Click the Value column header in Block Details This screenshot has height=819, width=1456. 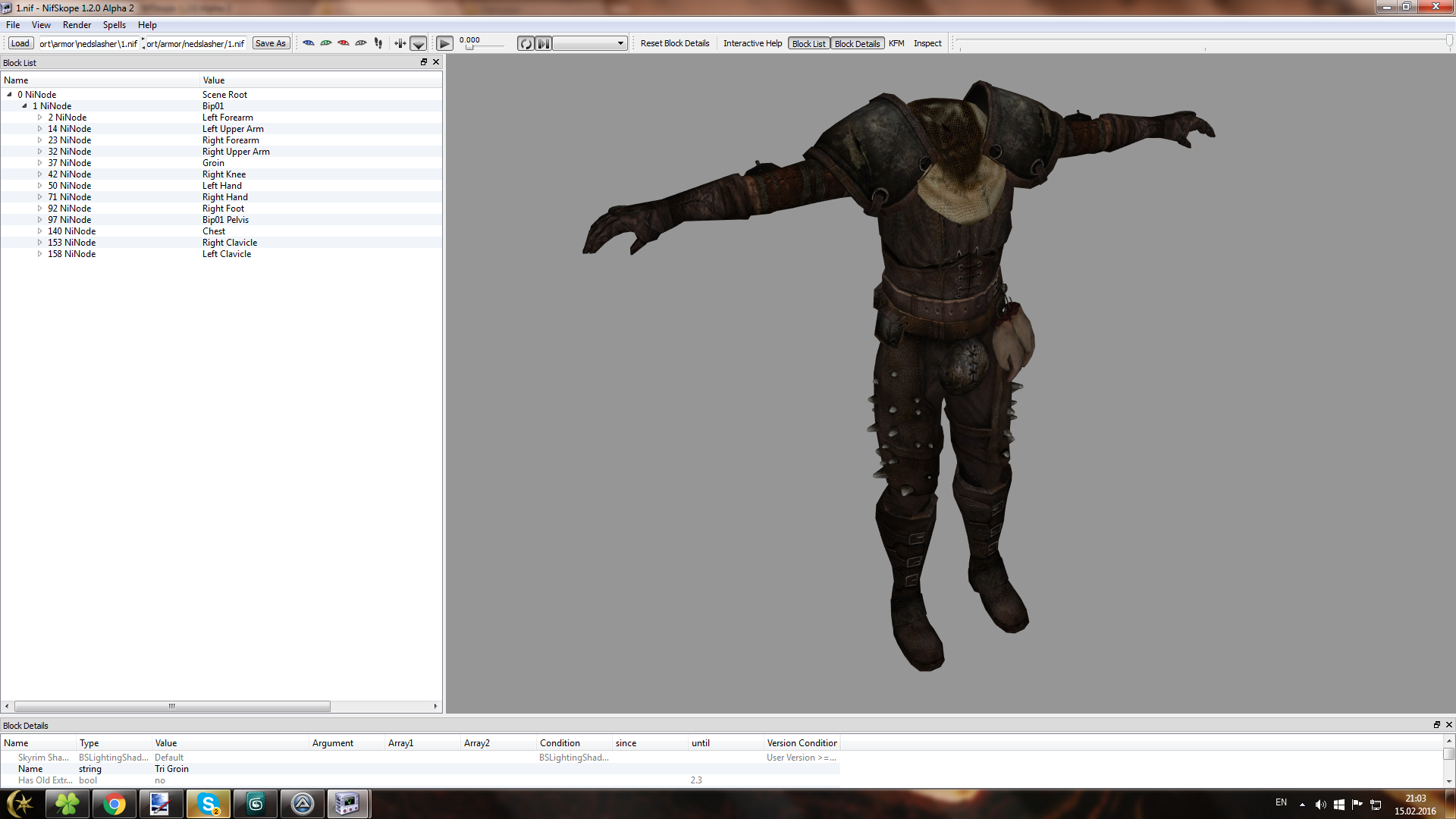[231, 743]
